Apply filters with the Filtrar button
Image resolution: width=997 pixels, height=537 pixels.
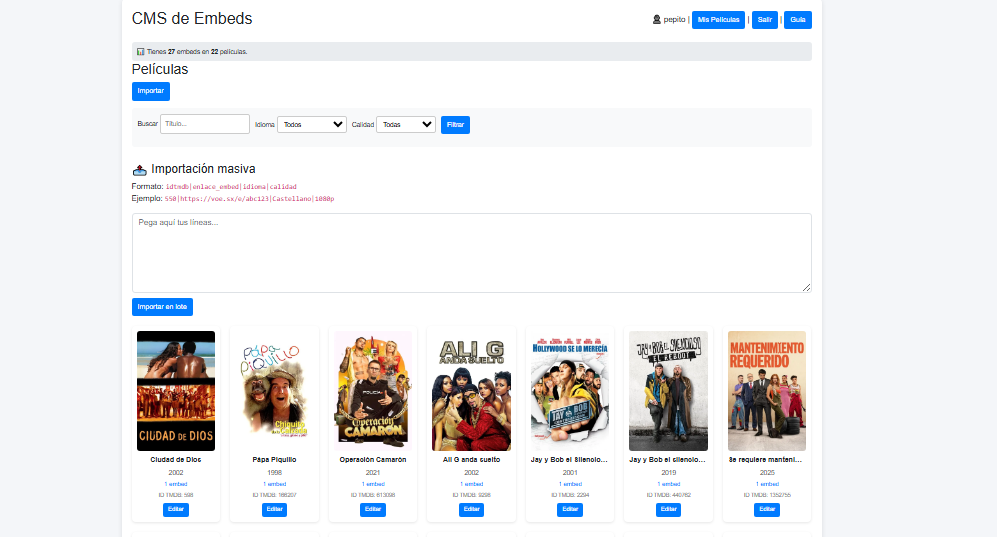point(455,124)
